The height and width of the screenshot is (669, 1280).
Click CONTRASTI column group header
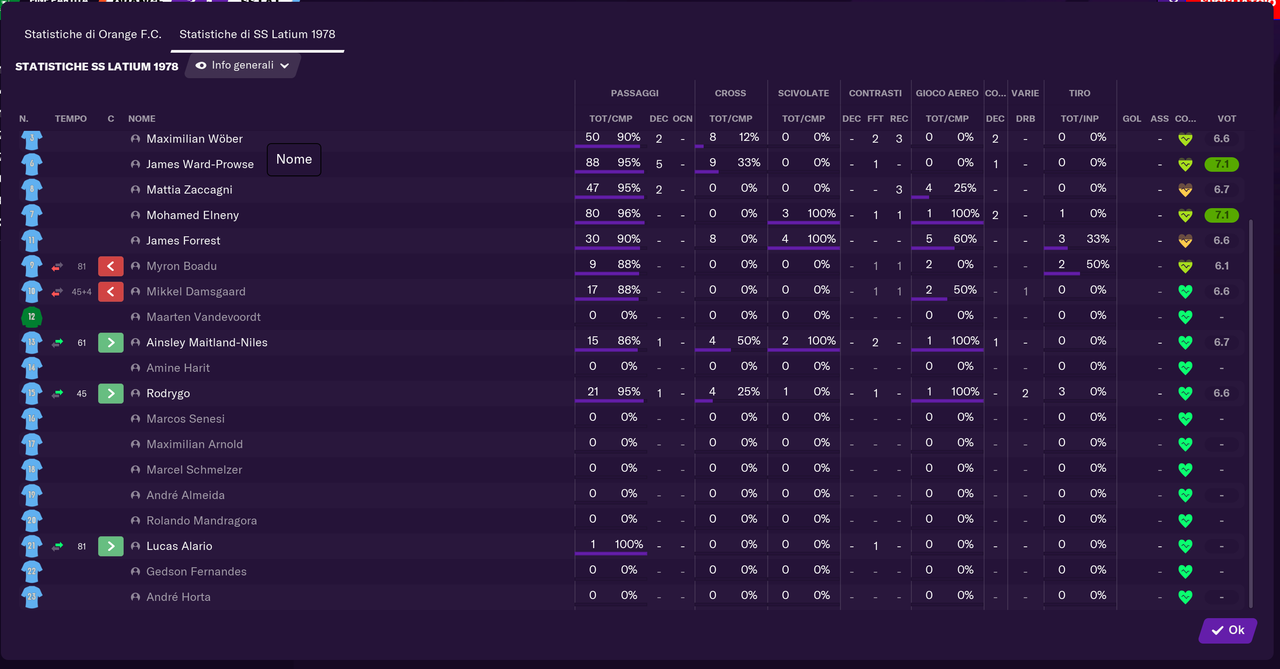click(x=875, y=93)
